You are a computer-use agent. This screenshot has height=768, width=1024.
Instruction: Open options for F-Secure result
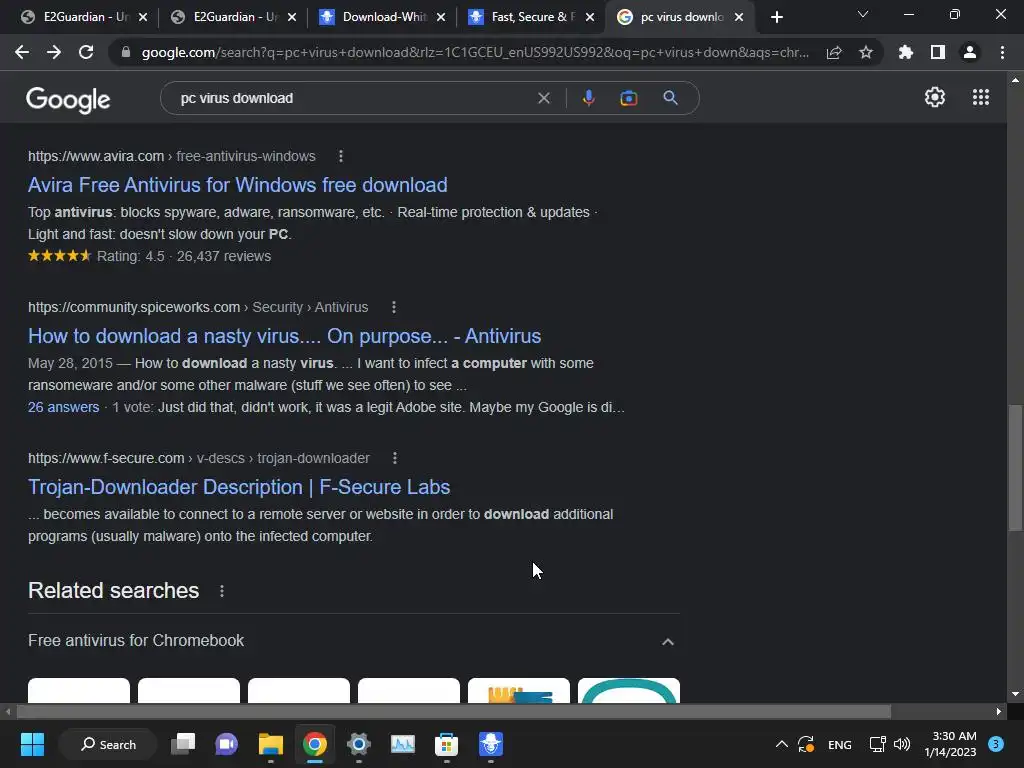pos(394,458)
